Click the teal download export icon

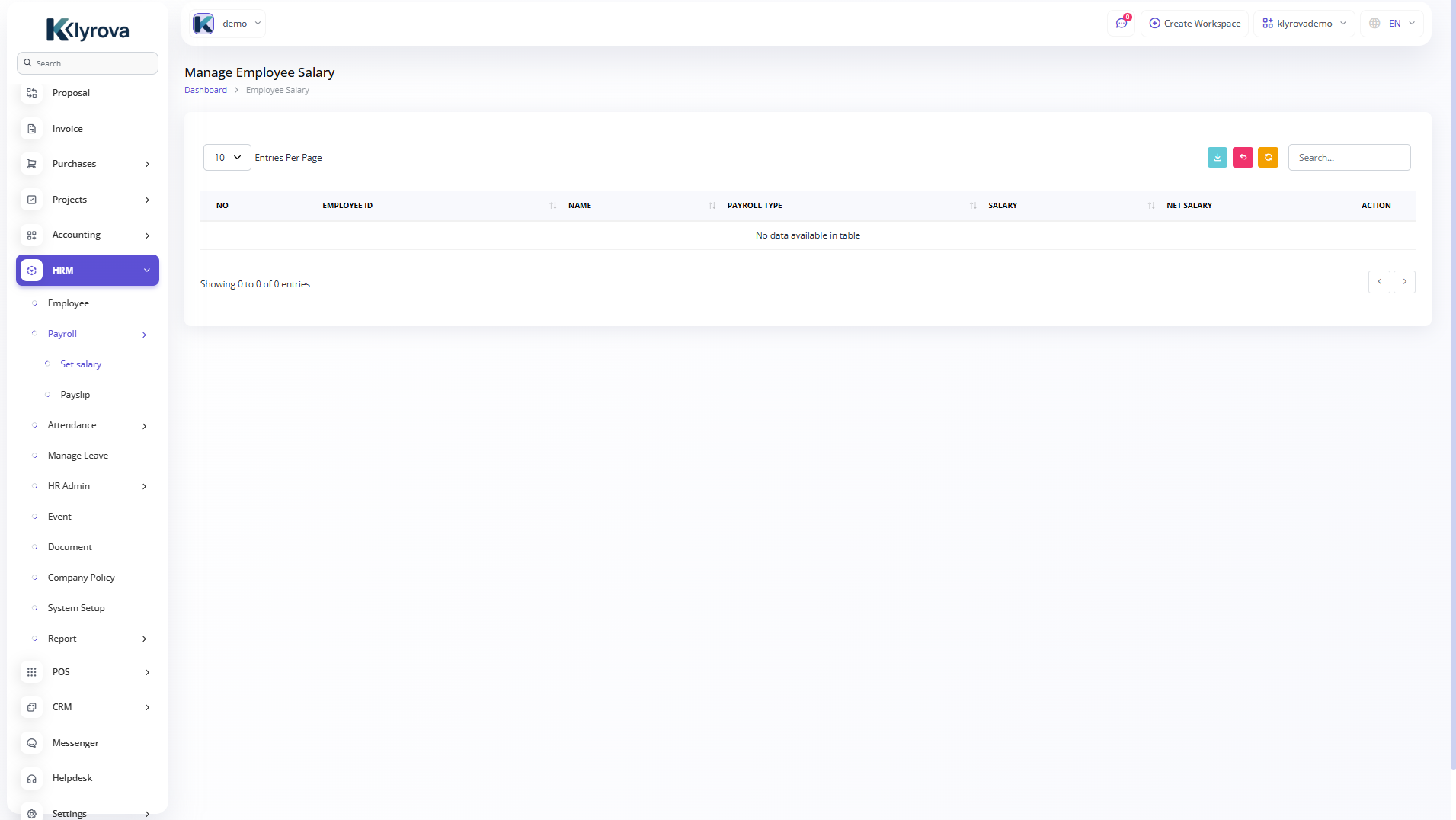pyautogui.click(x=1217, y=158)
